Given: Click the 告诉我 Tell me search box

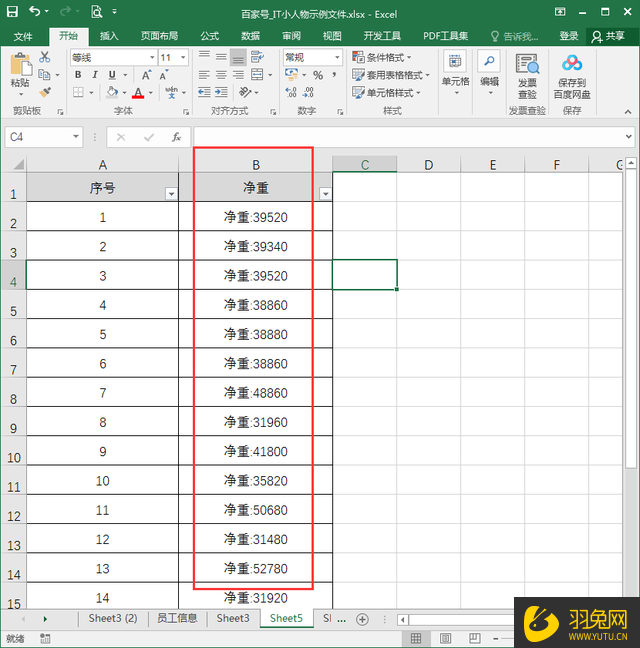Looking at the screenshot, I should pyautogui.click(x=515, y=36).
